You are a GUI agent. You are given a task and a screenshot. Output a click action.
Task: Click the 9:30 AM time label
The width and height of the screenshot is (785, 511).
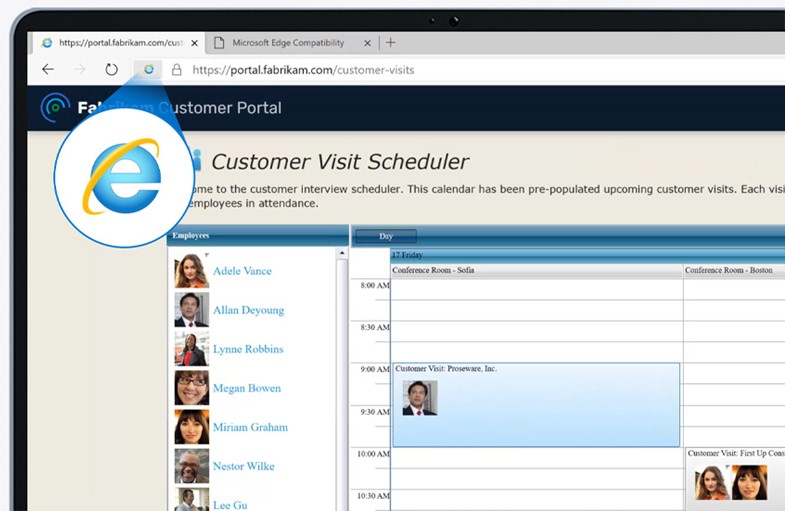point(375,412)
